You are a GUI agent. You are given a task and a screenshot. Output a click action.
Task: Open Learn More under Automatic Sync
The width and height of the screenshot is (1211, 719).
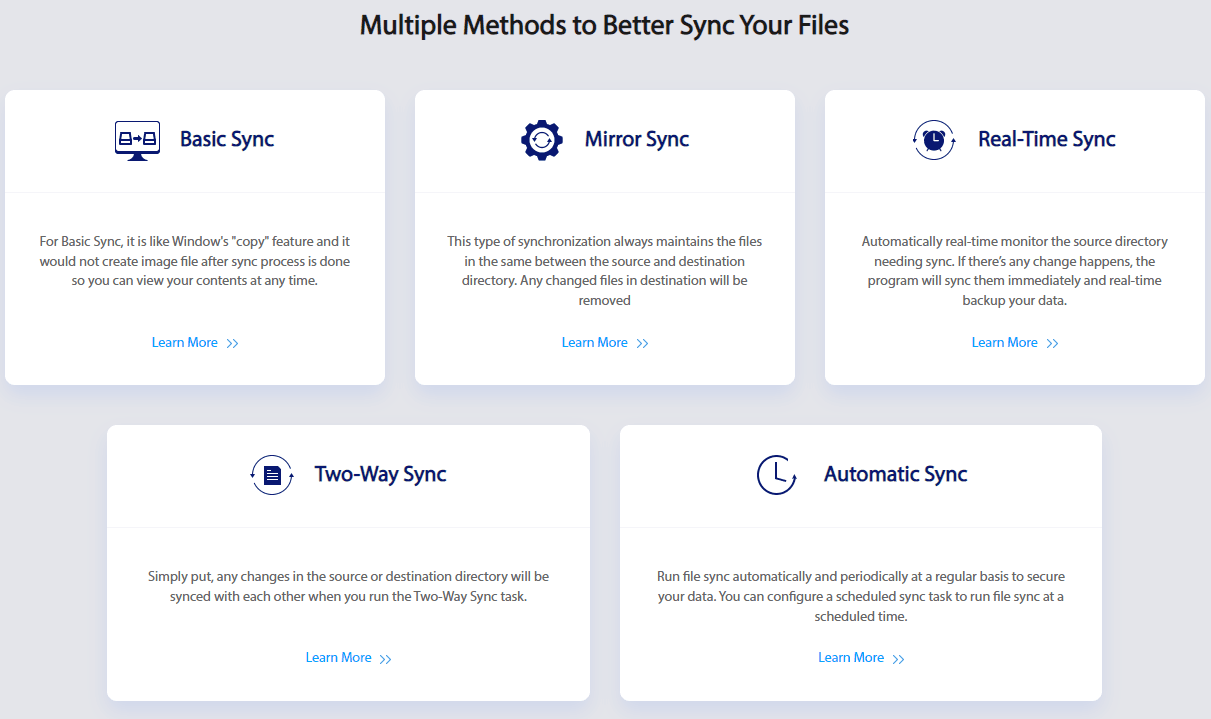pos(861,658)
